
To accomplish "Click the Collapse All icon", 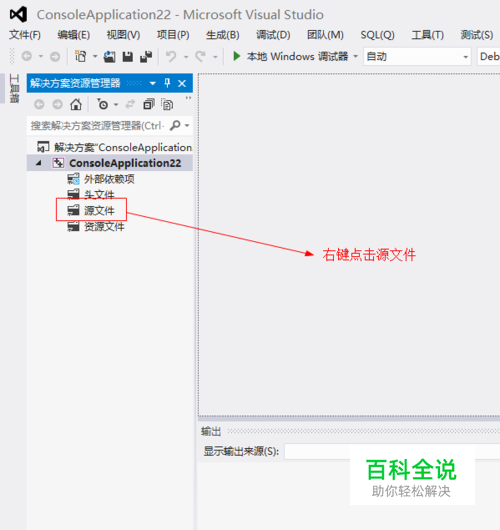I will pos(149,104).
